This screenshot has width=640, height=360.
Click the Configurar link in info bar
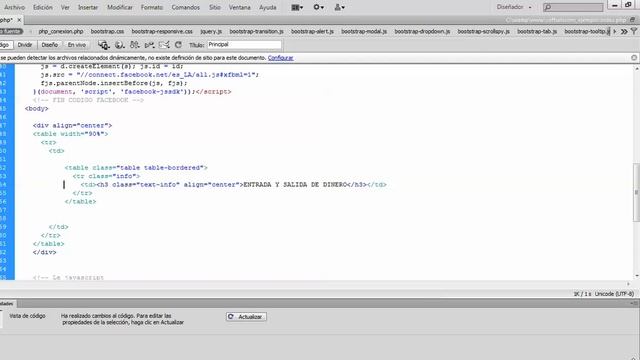pyautogui.click(x=280, y=58)
